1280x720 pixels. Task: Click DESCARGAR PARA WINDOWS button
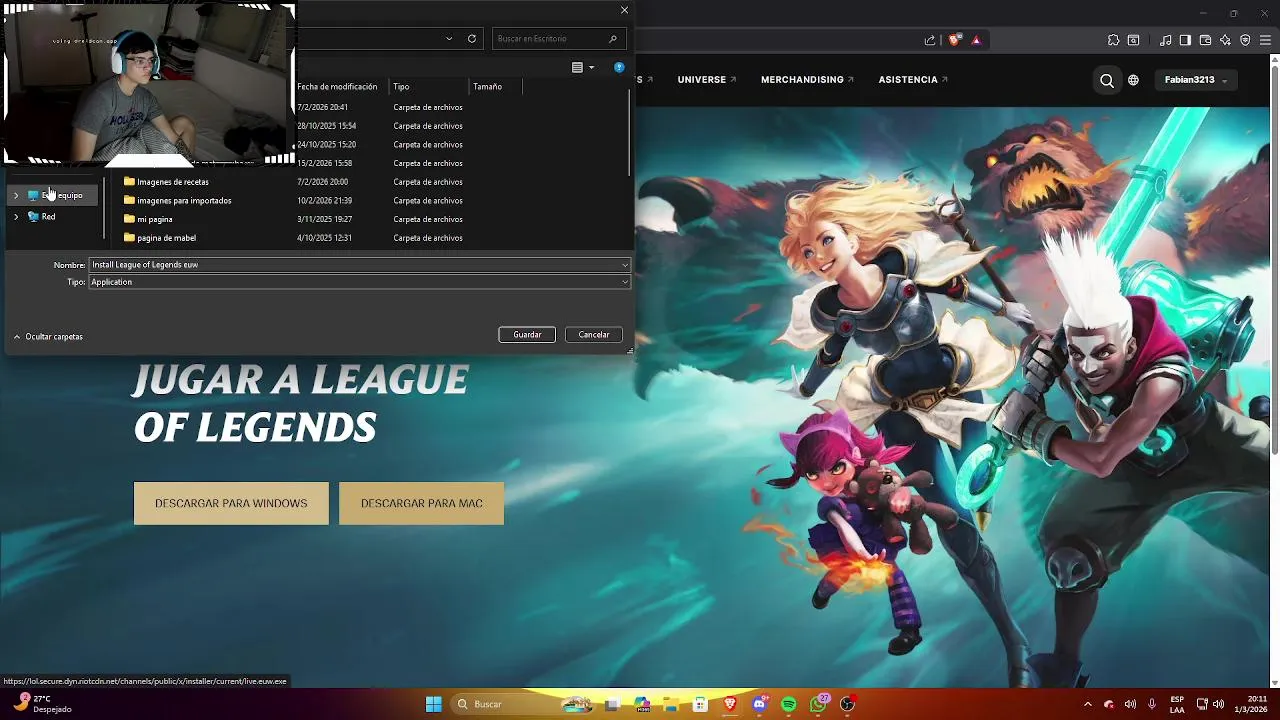pyautogui.click(x=231, y=503)
